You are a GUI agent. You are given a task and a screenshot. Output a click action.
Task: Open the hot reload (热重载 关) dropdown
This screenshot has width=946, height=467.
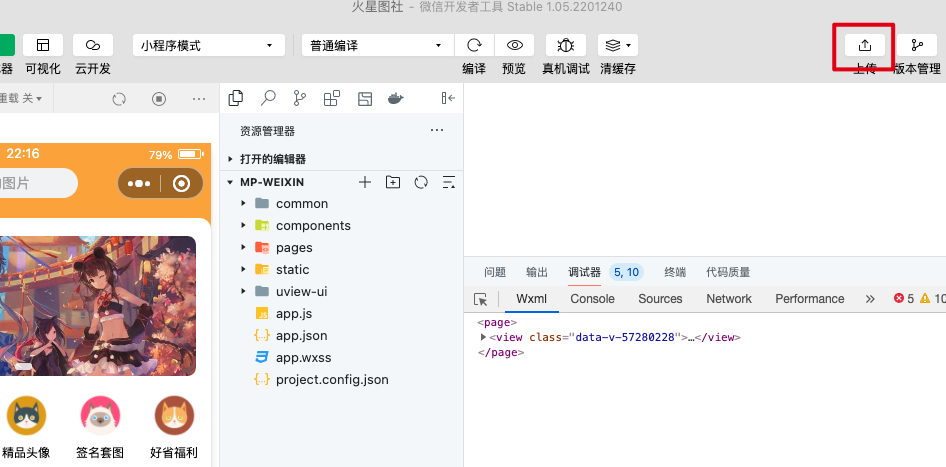(x=22, y=98)
